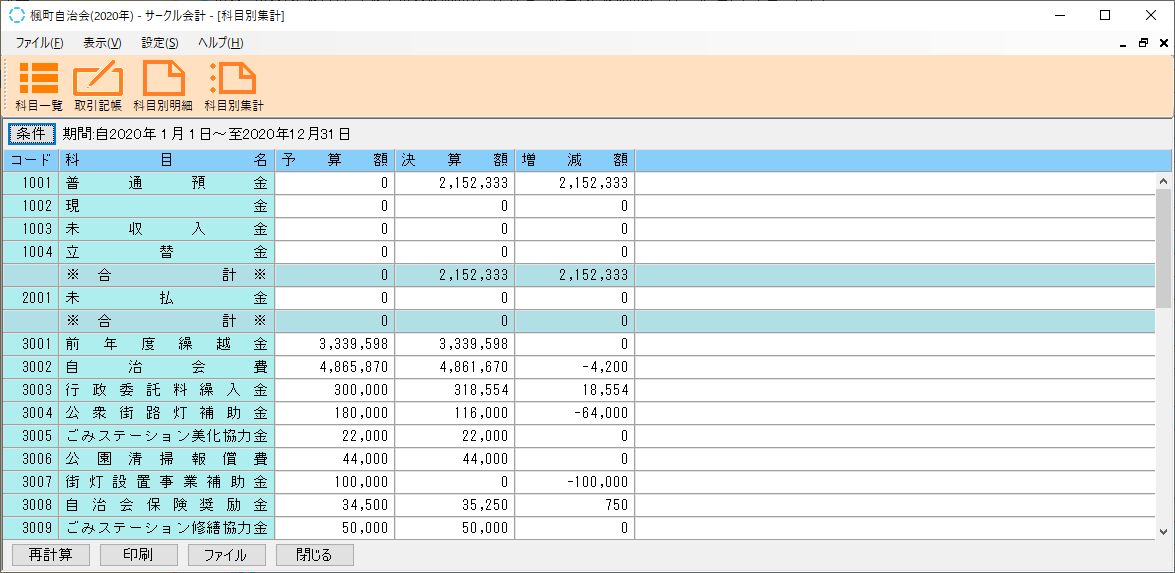Open the 表示(V) menu
Screen dimensions: 1175x573
point(102,43)
